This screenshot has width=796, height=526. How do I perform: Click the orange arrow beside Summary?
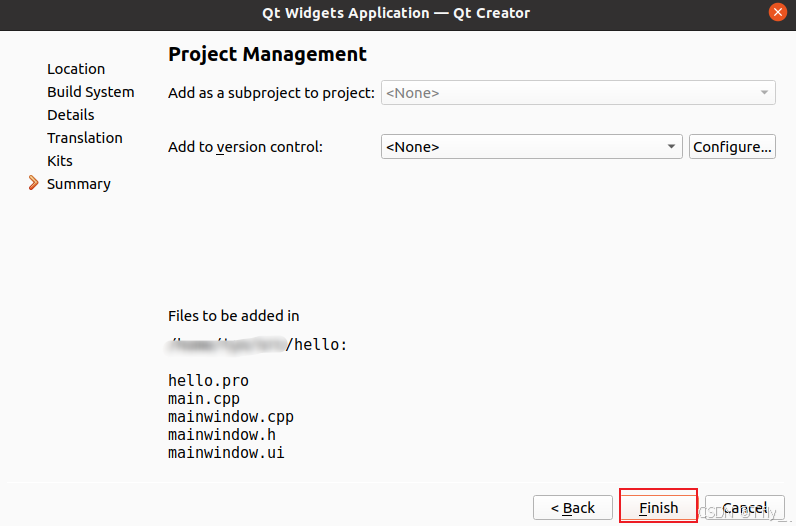[x=34, y=183]
